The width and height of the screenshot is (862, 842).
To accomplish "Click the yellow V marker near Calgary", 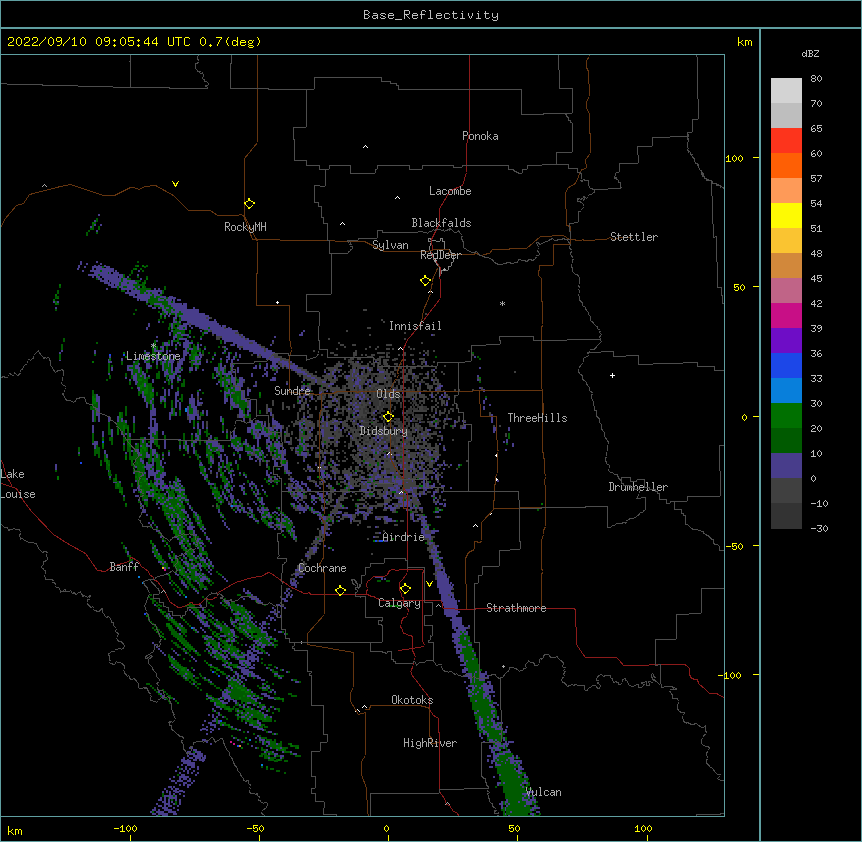I will [429, 584].
